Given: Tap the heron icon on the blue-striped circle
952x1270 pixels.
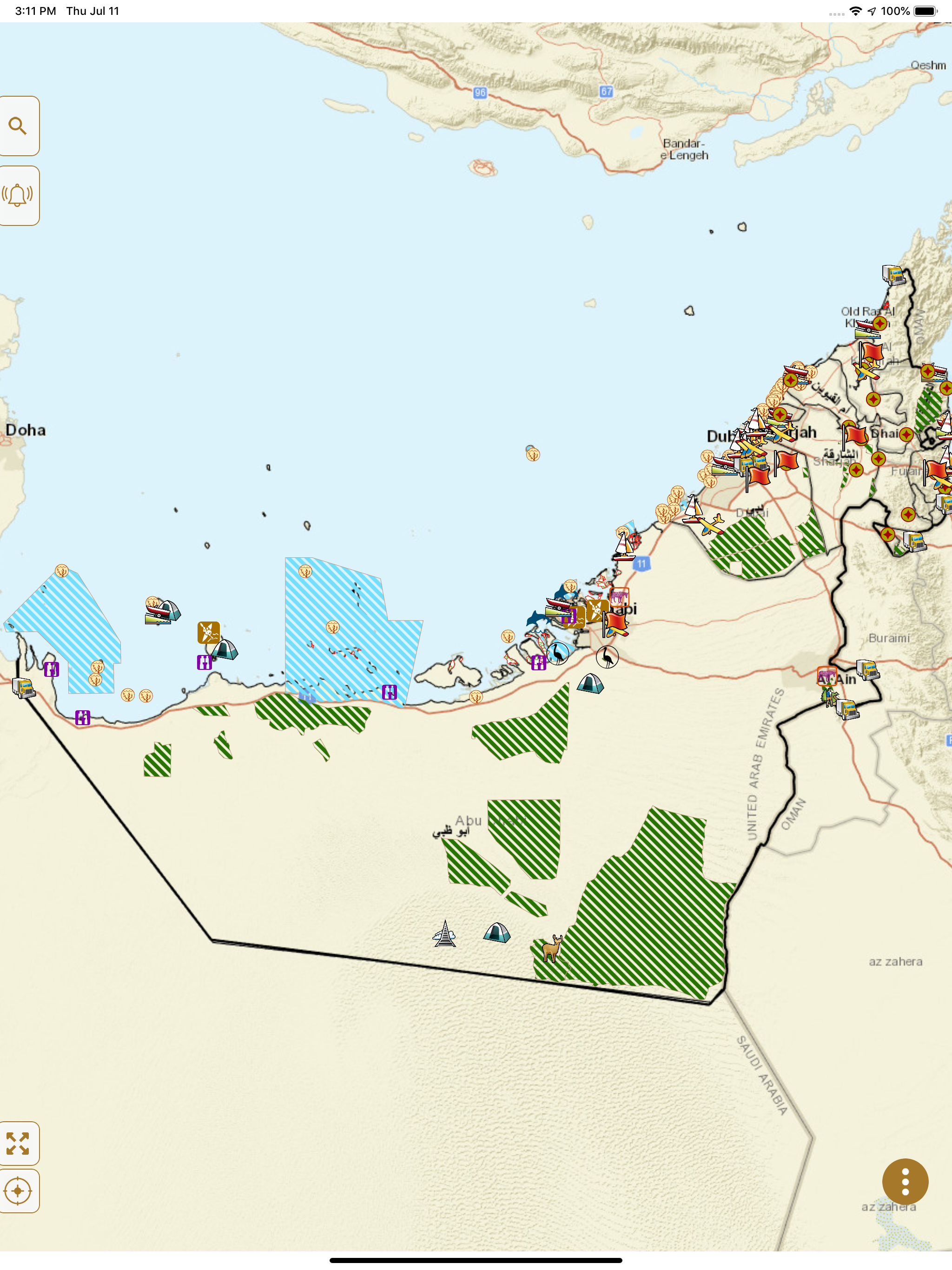Looking at the screenshot, I should point(557,654).
